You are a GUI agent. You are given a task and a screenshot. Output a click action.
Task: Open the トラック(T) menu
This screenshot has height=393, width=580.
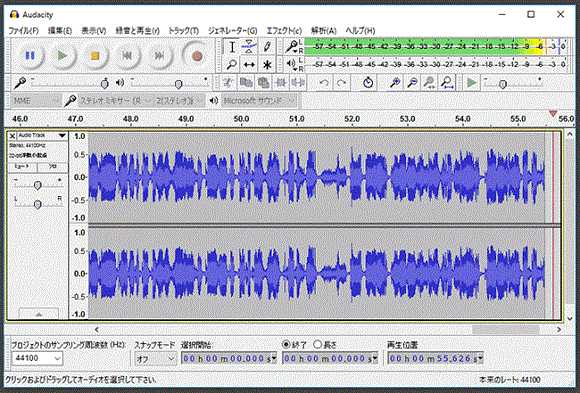(x=183, y=31)
